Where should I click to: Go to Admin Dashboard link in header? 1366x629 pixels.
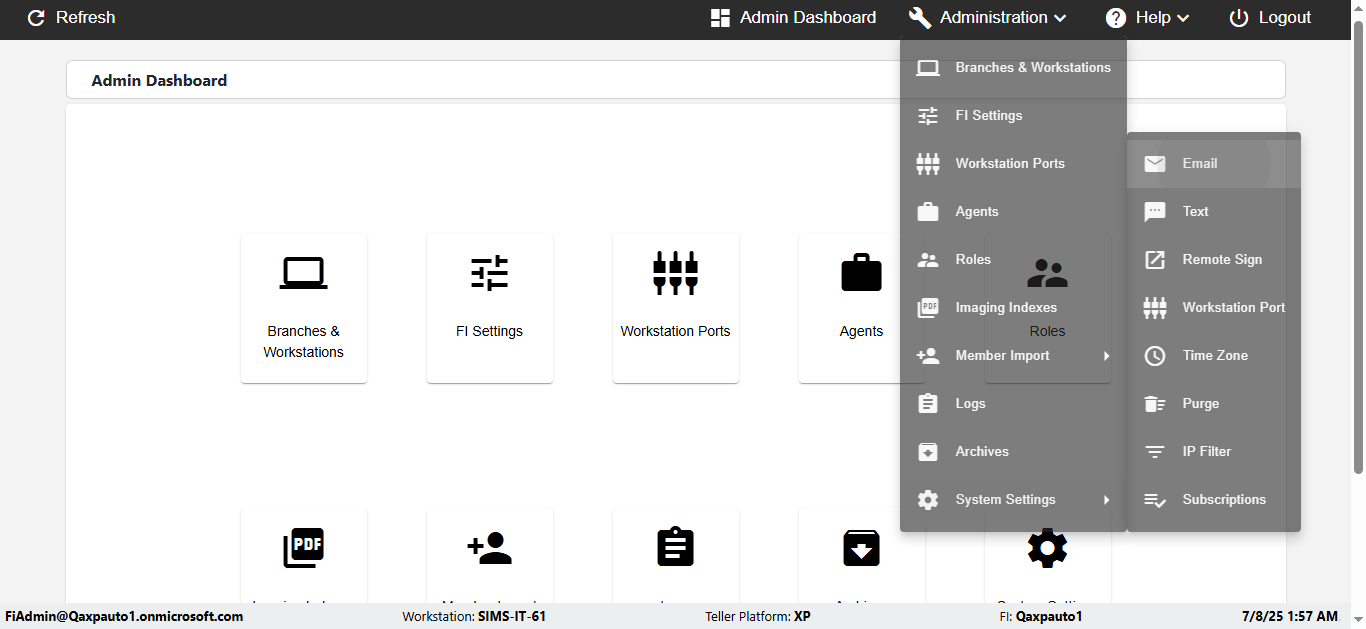[x=793, y=18]
